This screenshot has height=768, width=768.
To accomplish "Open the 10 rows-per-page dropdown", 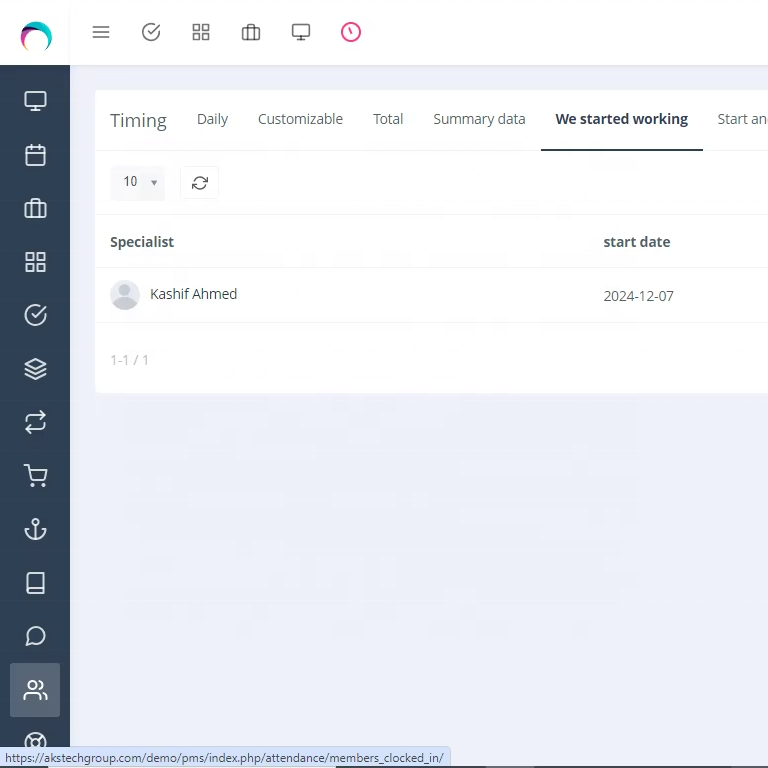I will point(137,183).
